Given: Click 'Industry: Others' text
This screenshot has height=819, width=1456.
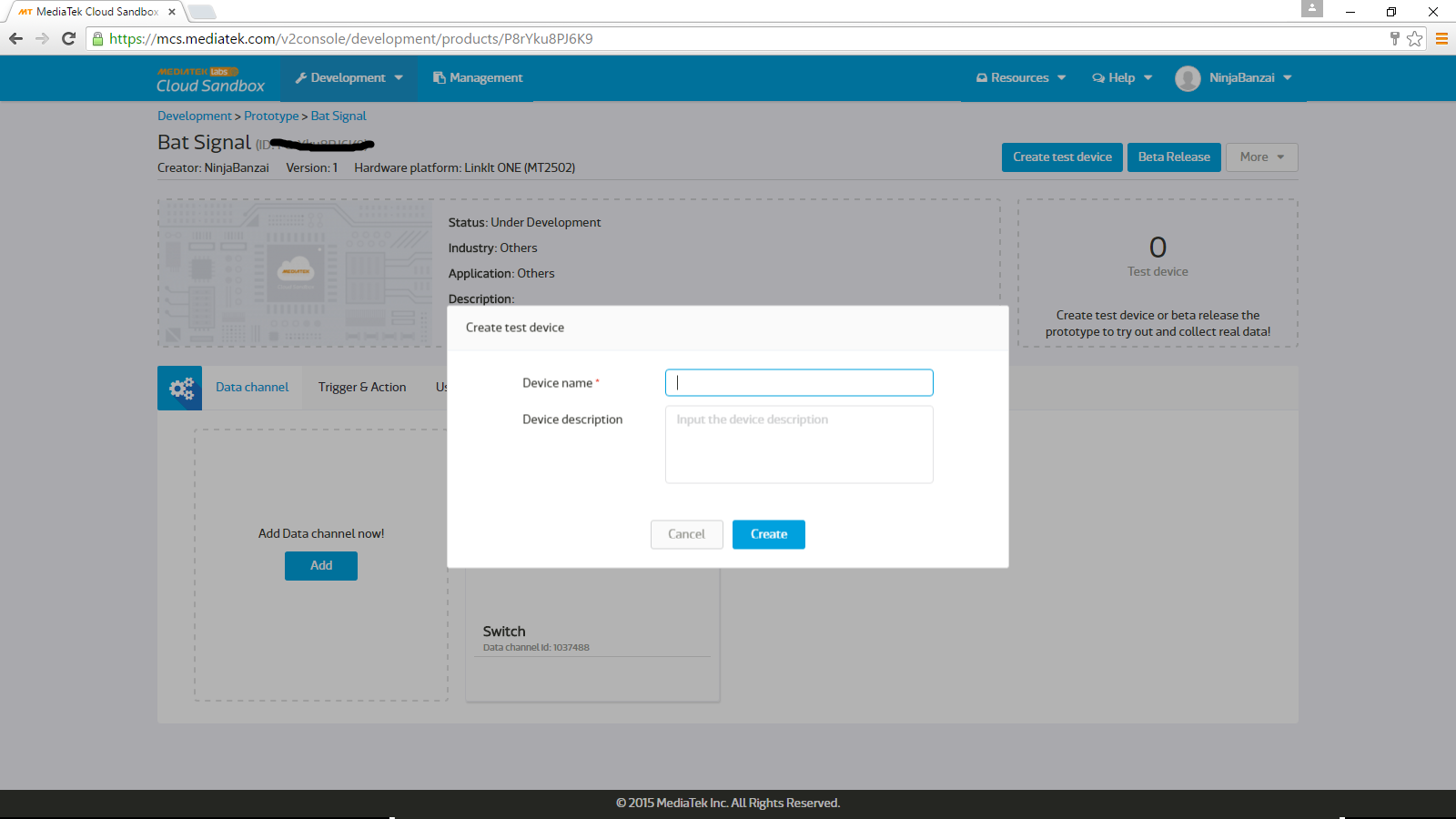Looking at the screenshot, I should tap(492, 248).
